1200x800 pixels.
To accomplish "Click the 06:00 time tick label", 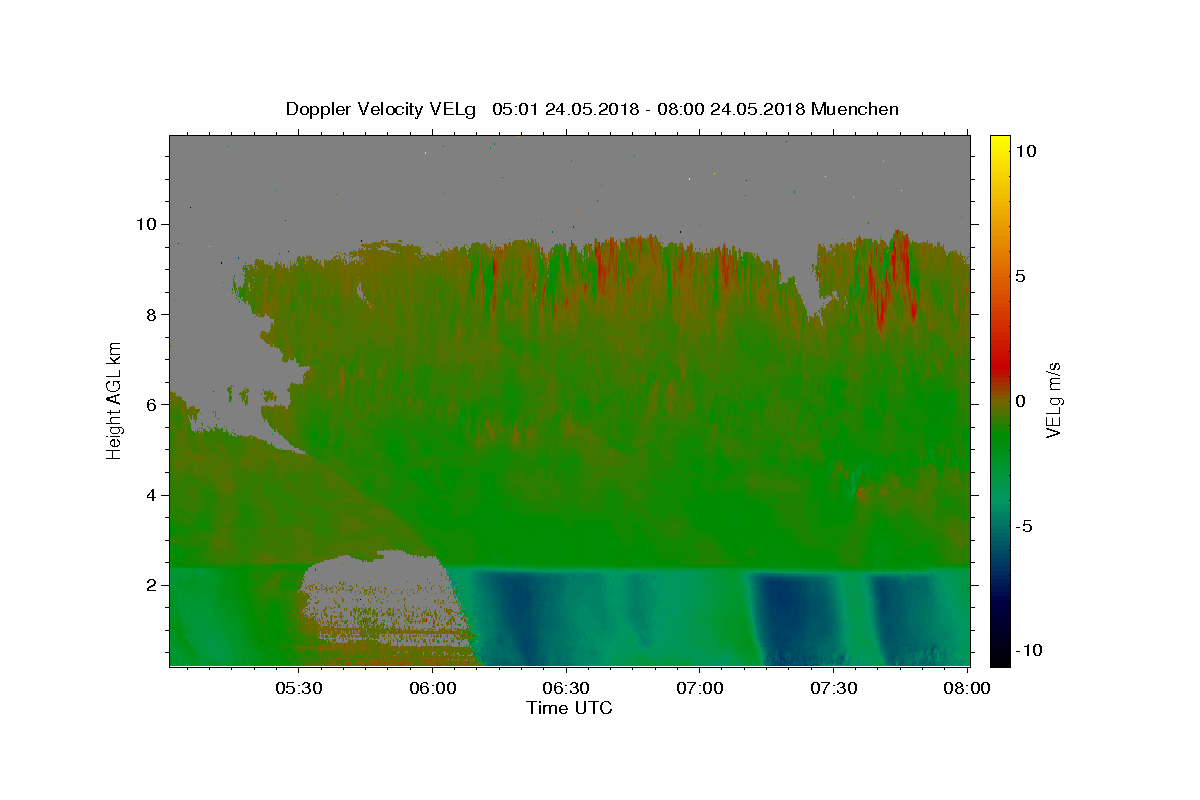I will tap(433, 689).
